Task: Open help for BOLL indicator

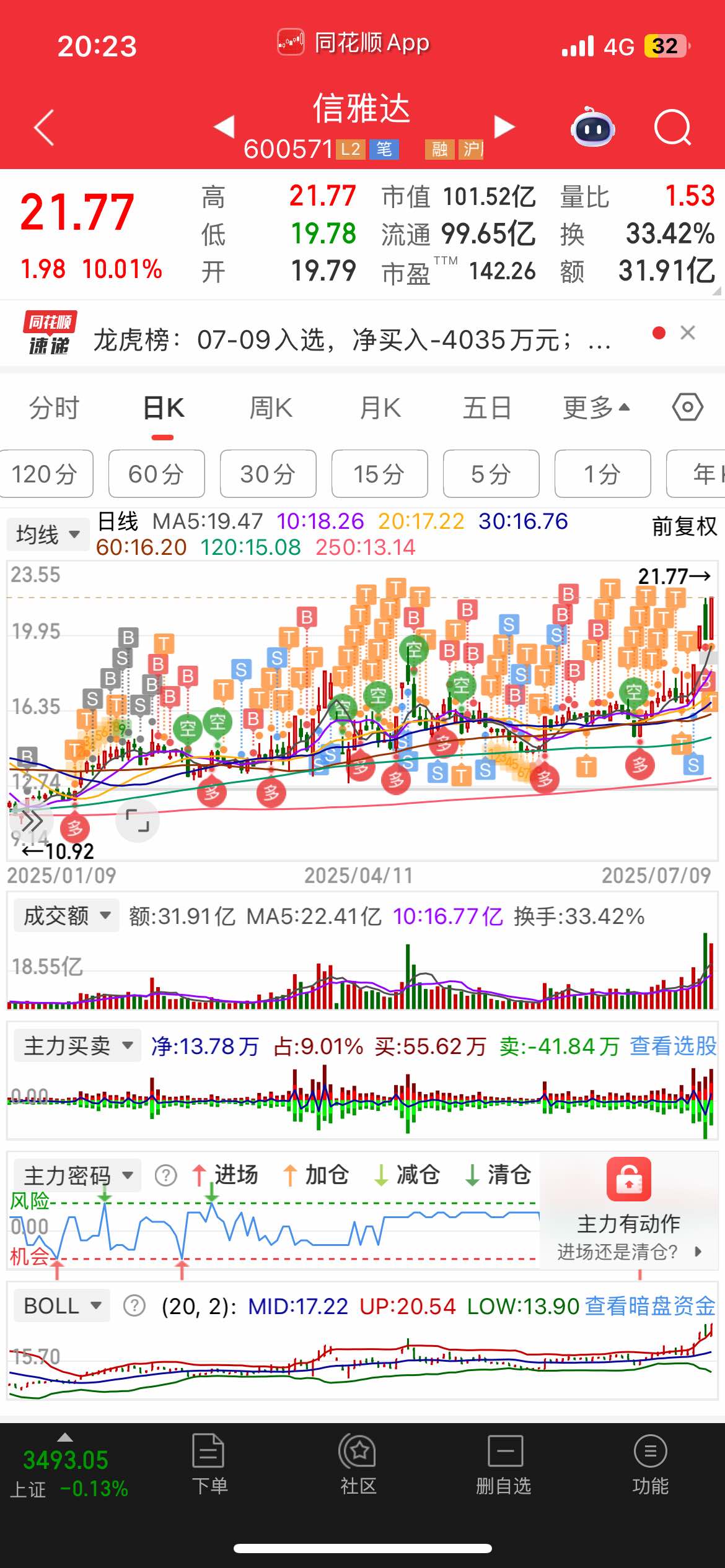Action: pos(134,1306)
